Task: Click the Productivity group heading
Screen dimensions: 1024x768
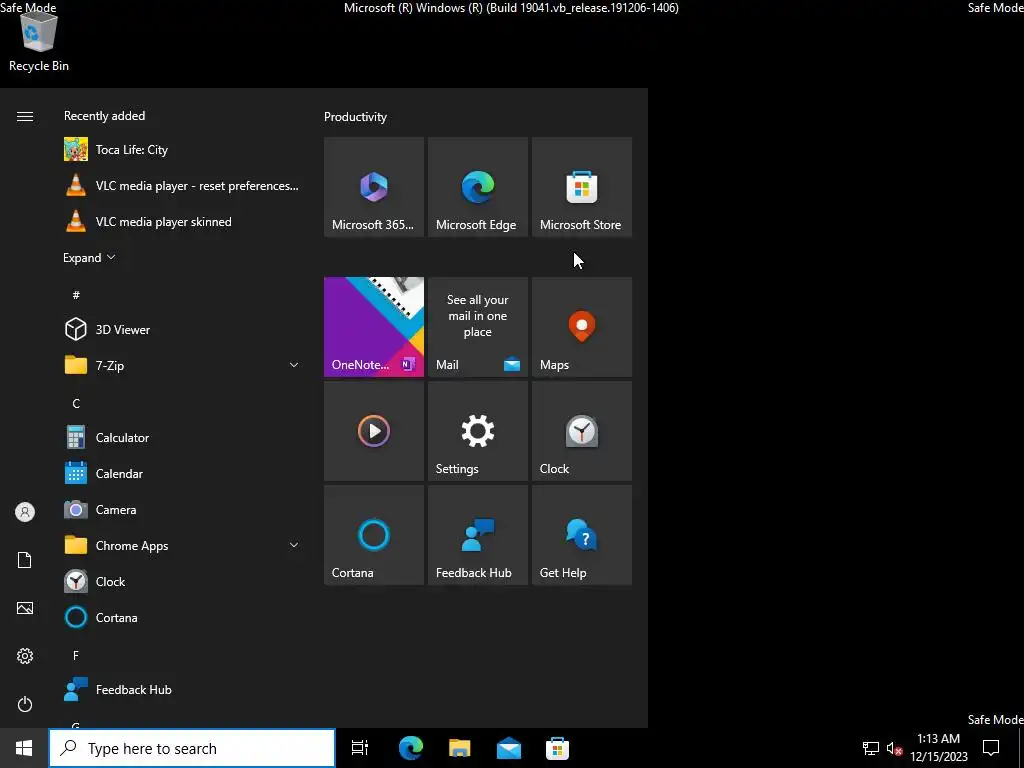Action: (355, 117)
